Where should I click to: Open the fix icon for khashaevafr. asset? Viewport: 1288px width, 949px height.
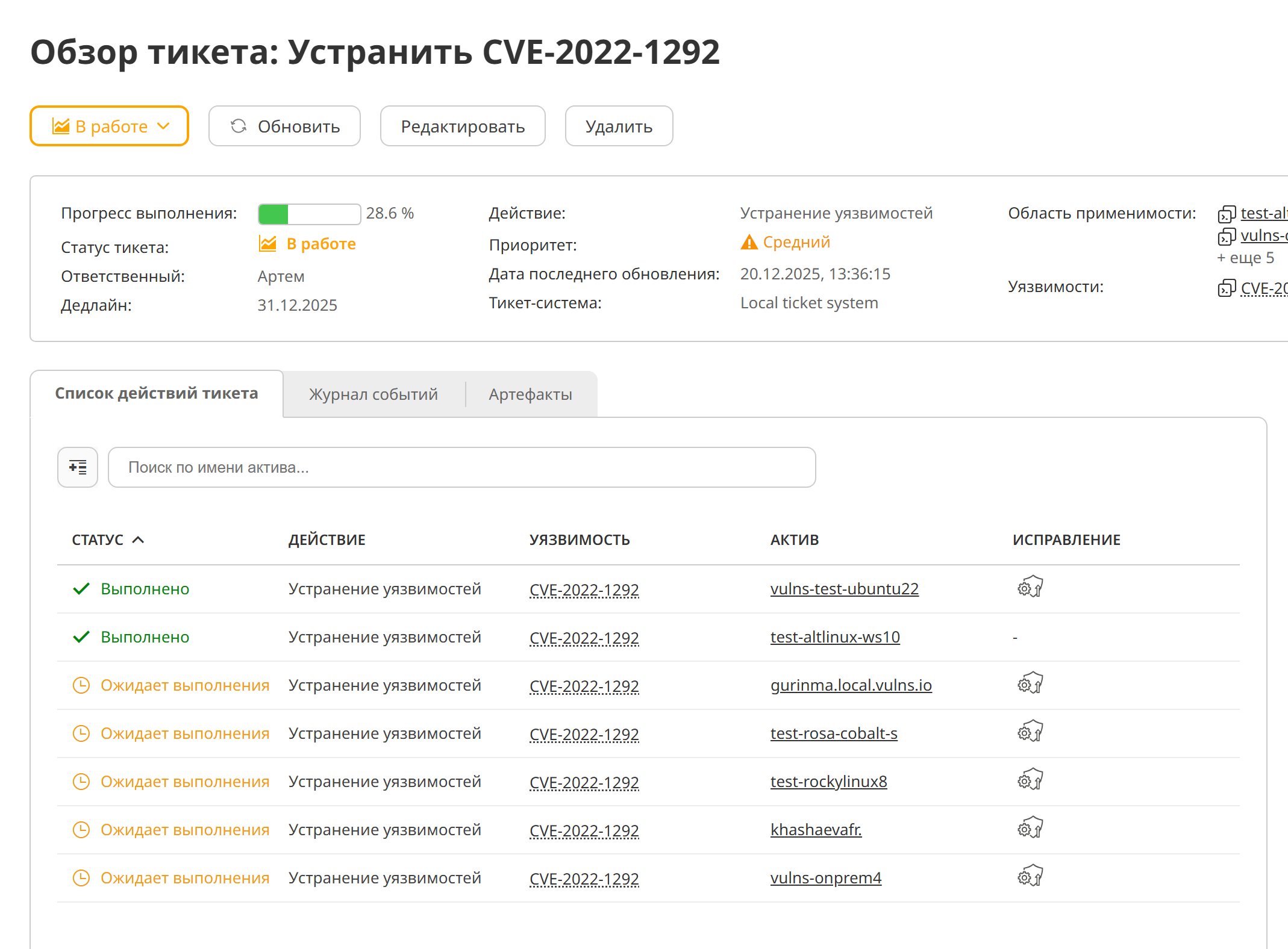click(x=1030, y=827)
